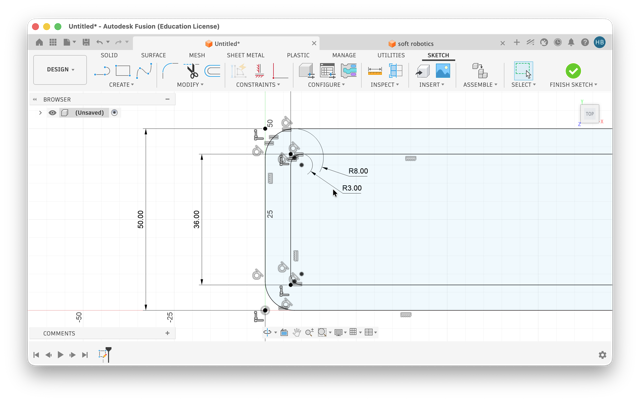The width and height of the screenshot is (640, 402).
Task: Expand the INSPECT dropdown menu
Action: (384, 84)
